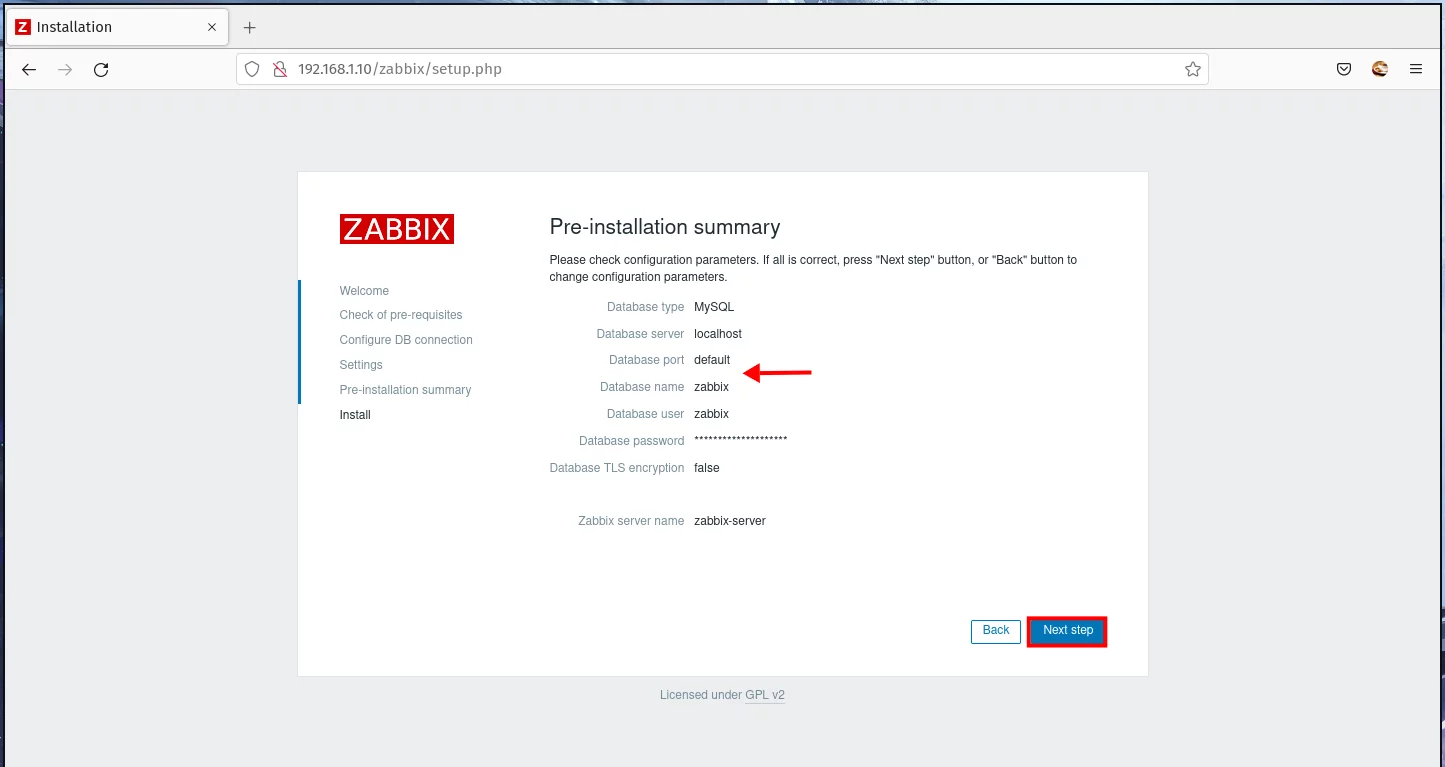This screenshot has width=1445, height=767.
Task: Click the masked database password value
Action: 741,440
